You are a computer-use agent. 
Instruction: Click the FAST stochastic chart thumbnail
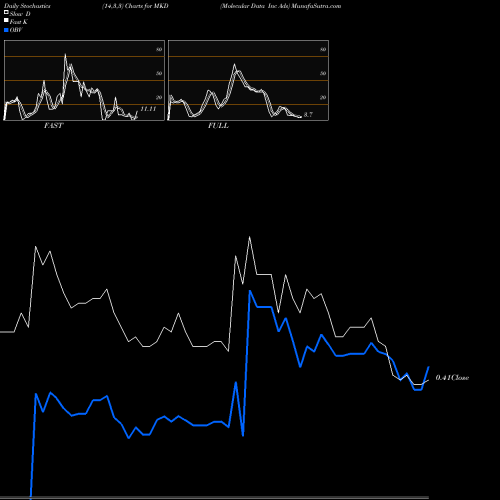(84, 80)
